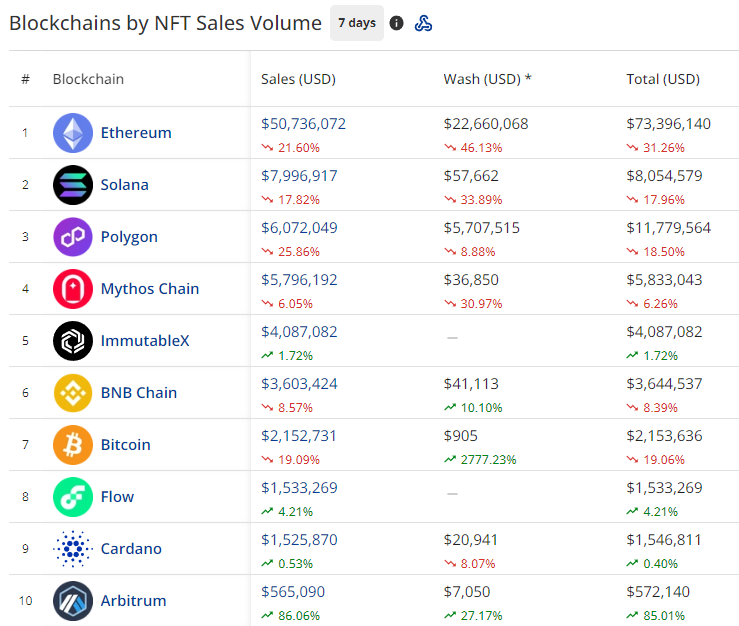Open the ImmutableX blockchain link

point(145,341)
